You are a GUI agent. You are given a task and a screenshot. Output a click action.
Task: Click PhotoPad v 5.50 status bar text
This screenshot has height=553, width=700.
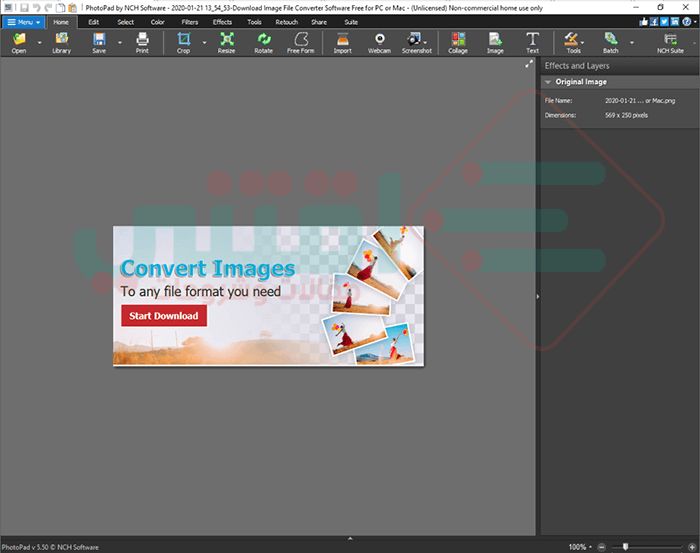point(50,547)
